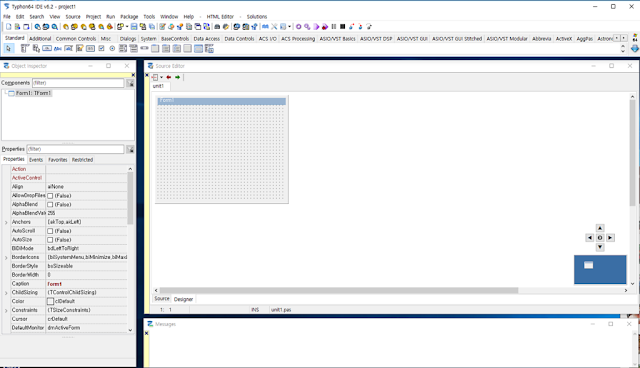Expand the Anchors property
Screen dimensions: 640x368
click(6, 222)
